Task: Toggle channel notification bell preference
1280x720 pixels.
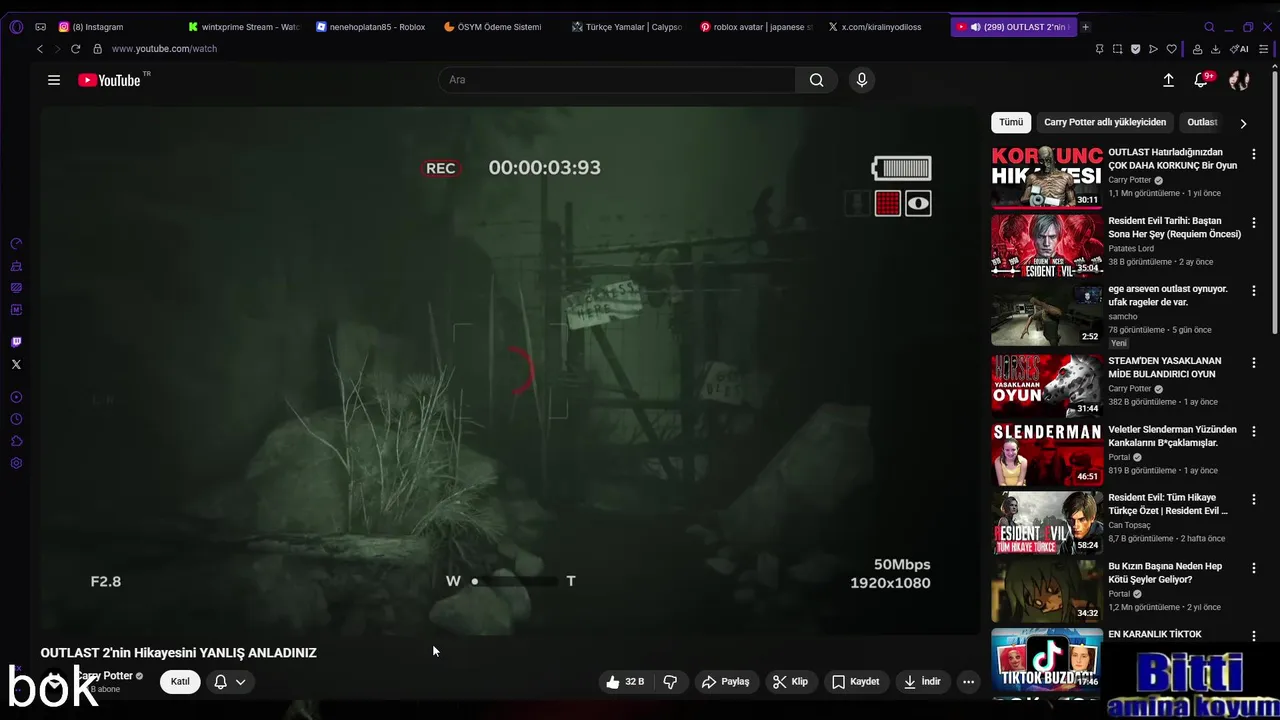Action: (x=220, y=682)
